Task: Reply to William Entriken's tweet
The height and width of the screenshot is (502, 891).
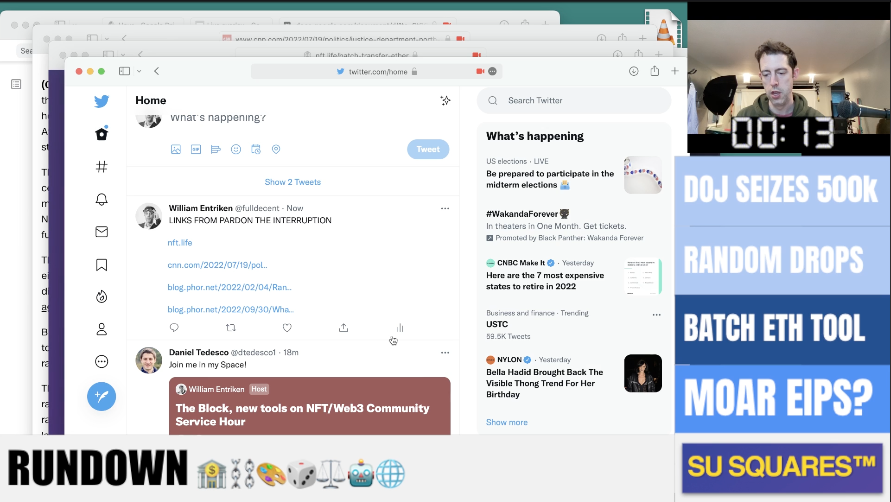Action: click(x=174, y=327)
